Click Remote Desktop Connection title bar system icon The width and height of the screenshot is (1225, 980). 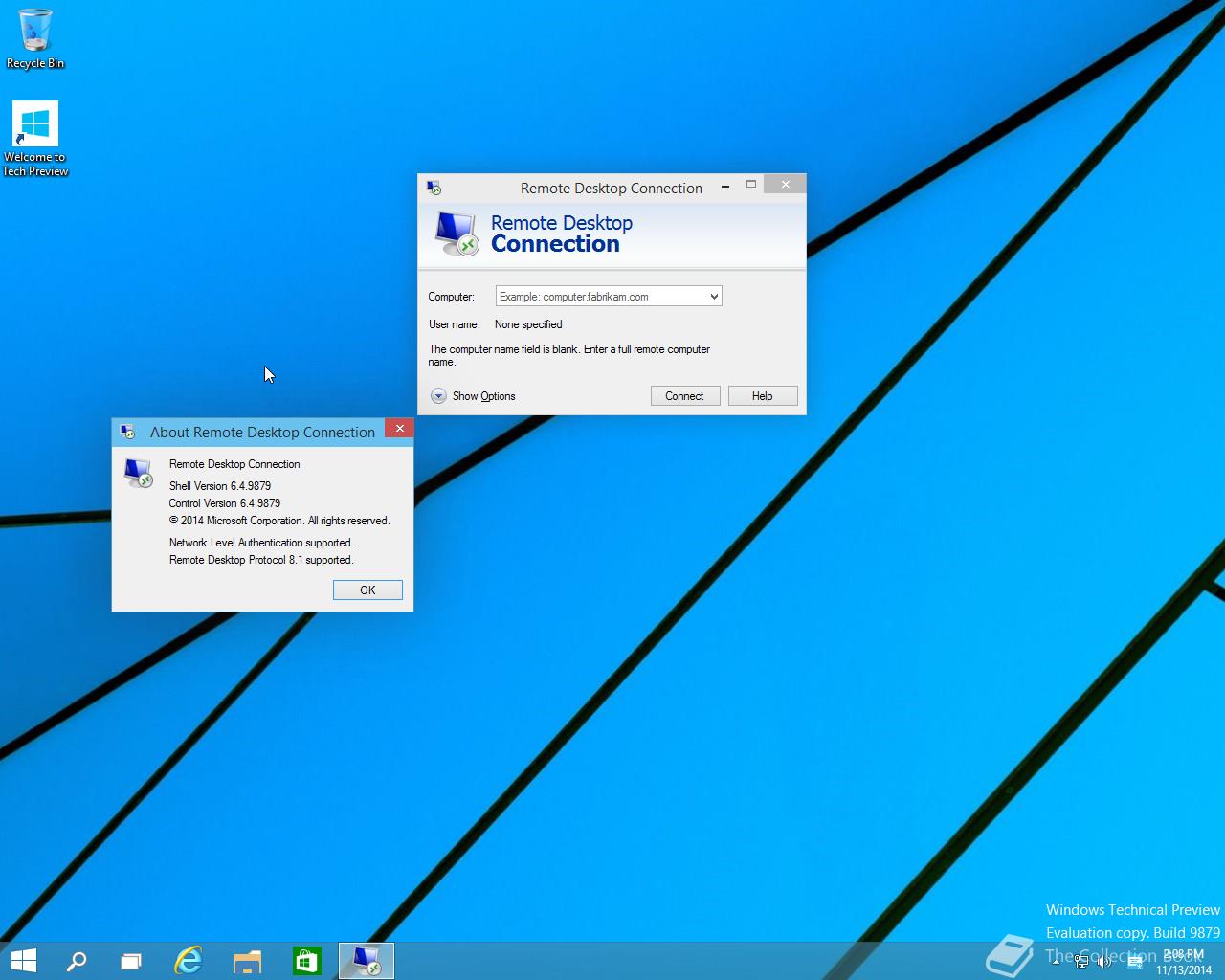[x=434, y=188]
